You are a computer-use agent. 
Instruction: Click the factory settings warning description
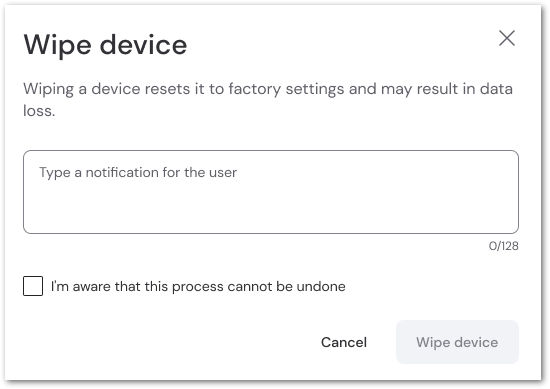coord(268,100)
